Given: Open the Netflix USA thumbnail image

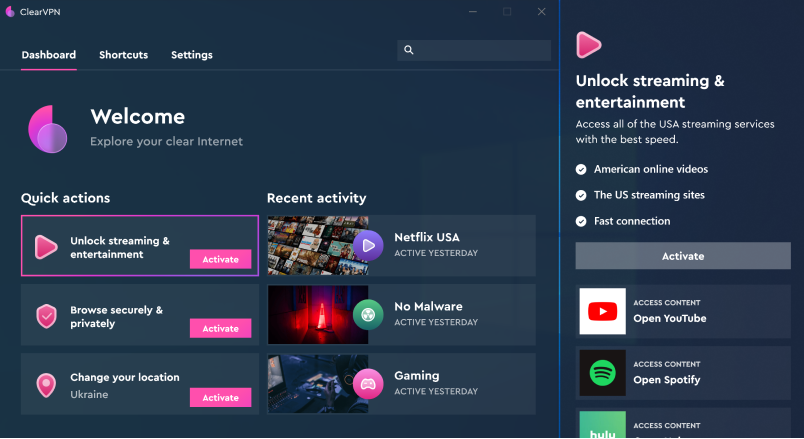Looking at the screenshot, I should pos(310,245).
